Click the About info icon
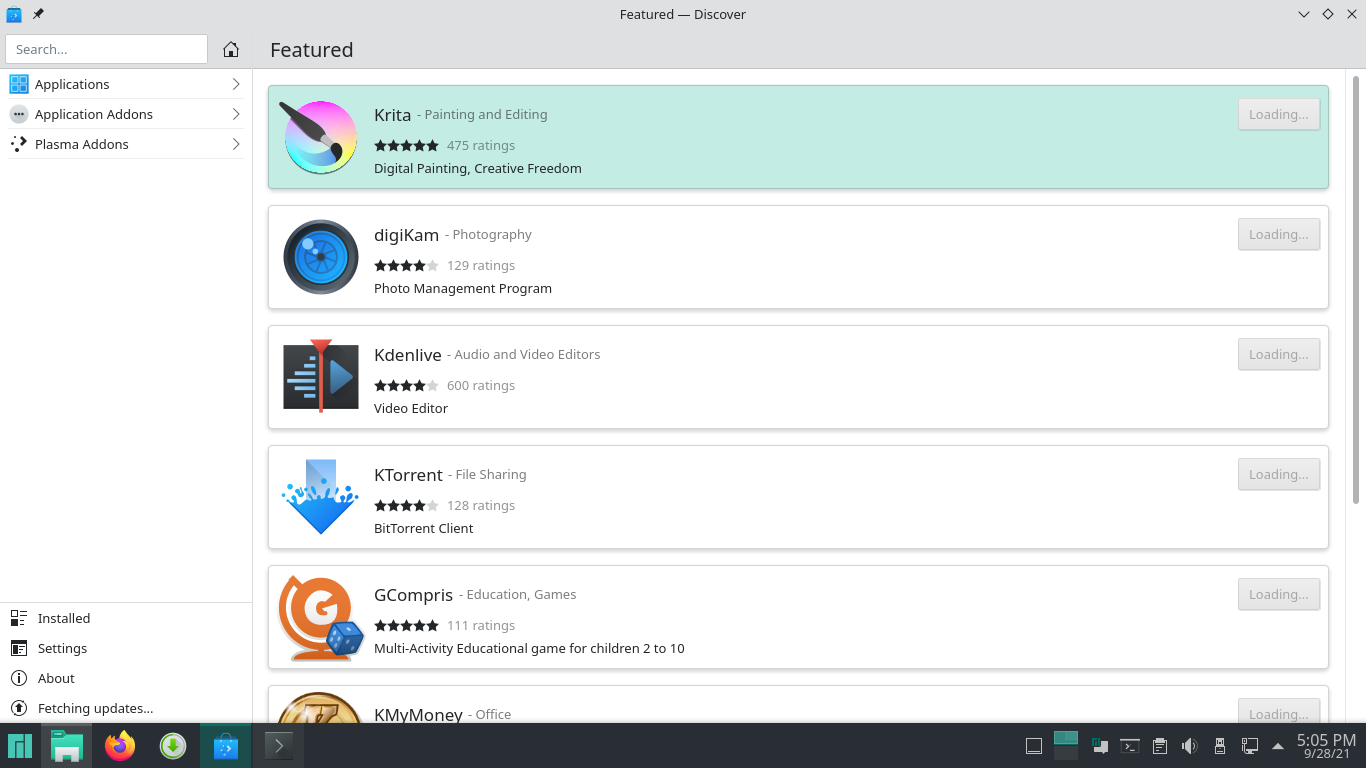This screenshot has height=768, width=1366. pos(19,678)
